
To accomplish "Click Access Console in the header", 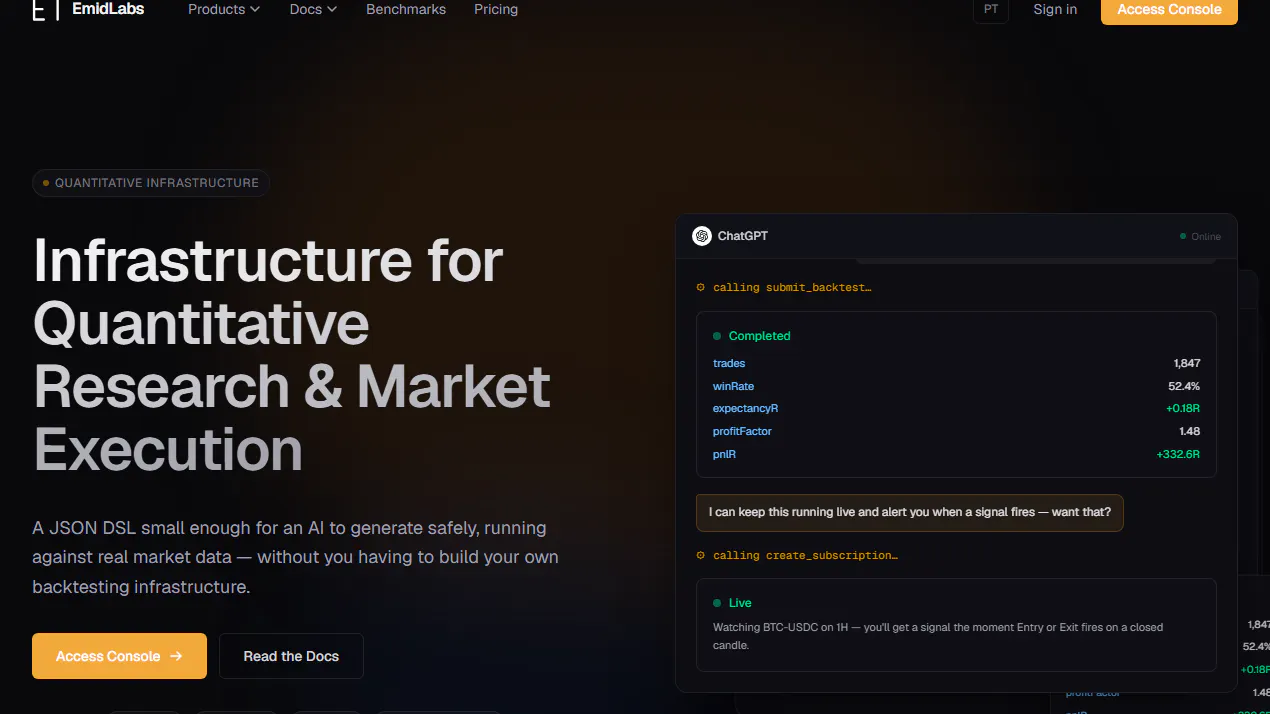I will (x=1169, y=9).
